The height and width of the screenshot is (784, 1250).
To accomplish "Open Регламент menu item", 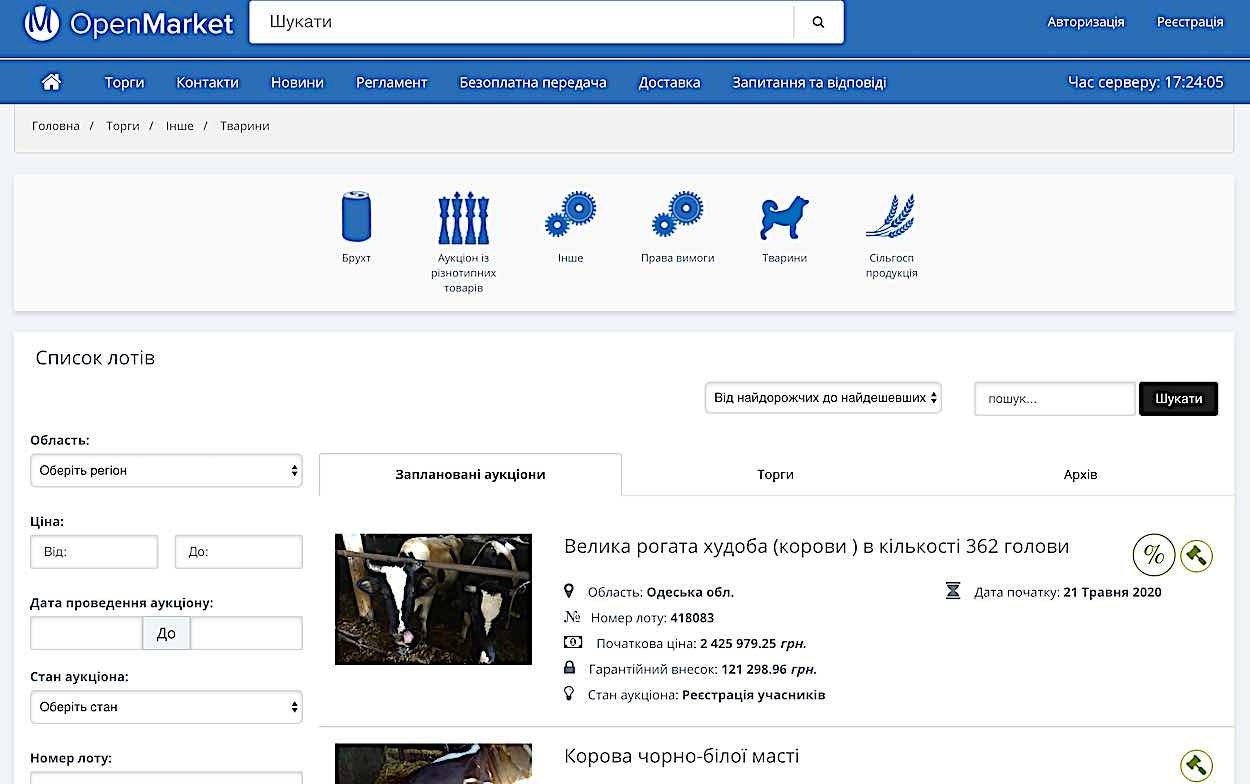I will 392,83.
